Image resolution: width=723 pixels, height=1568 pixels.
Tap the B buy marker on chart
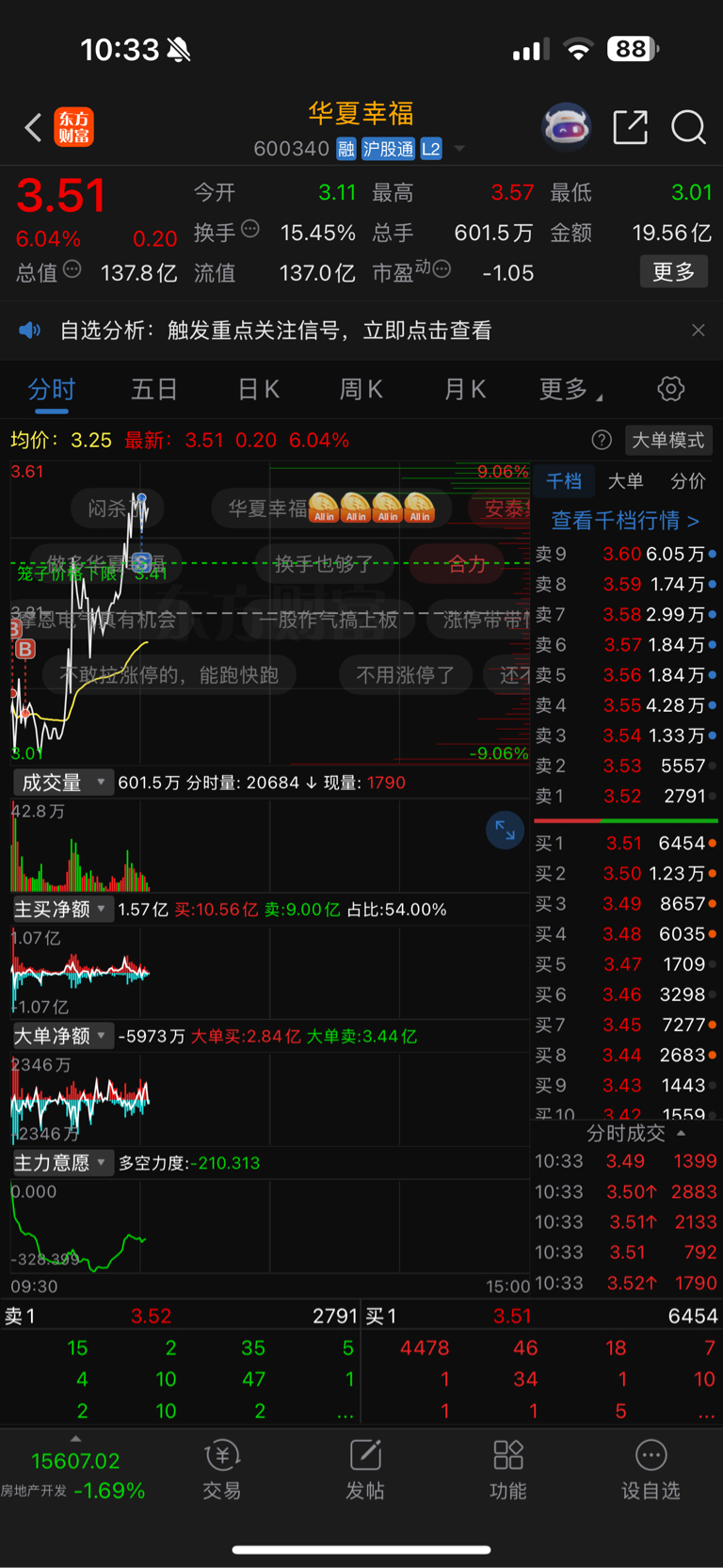pos(25,648)
